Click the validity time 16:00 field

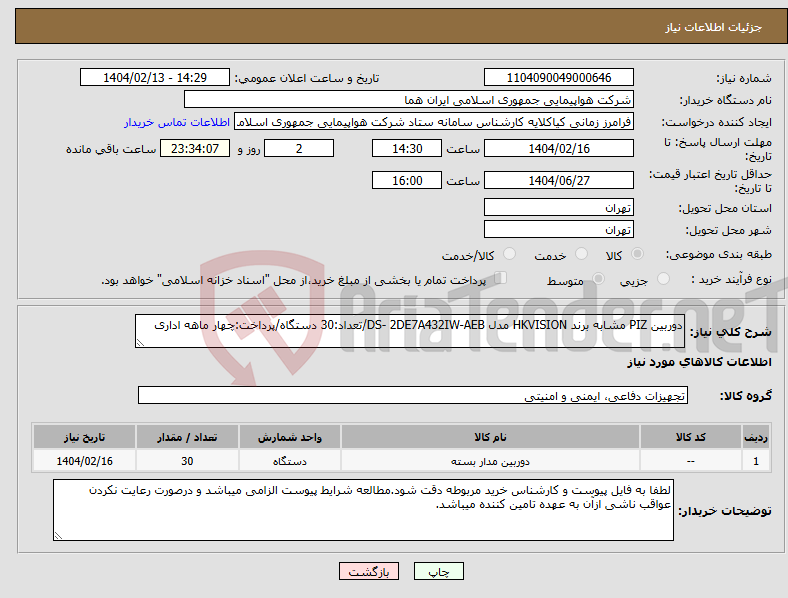click(407, 180)
